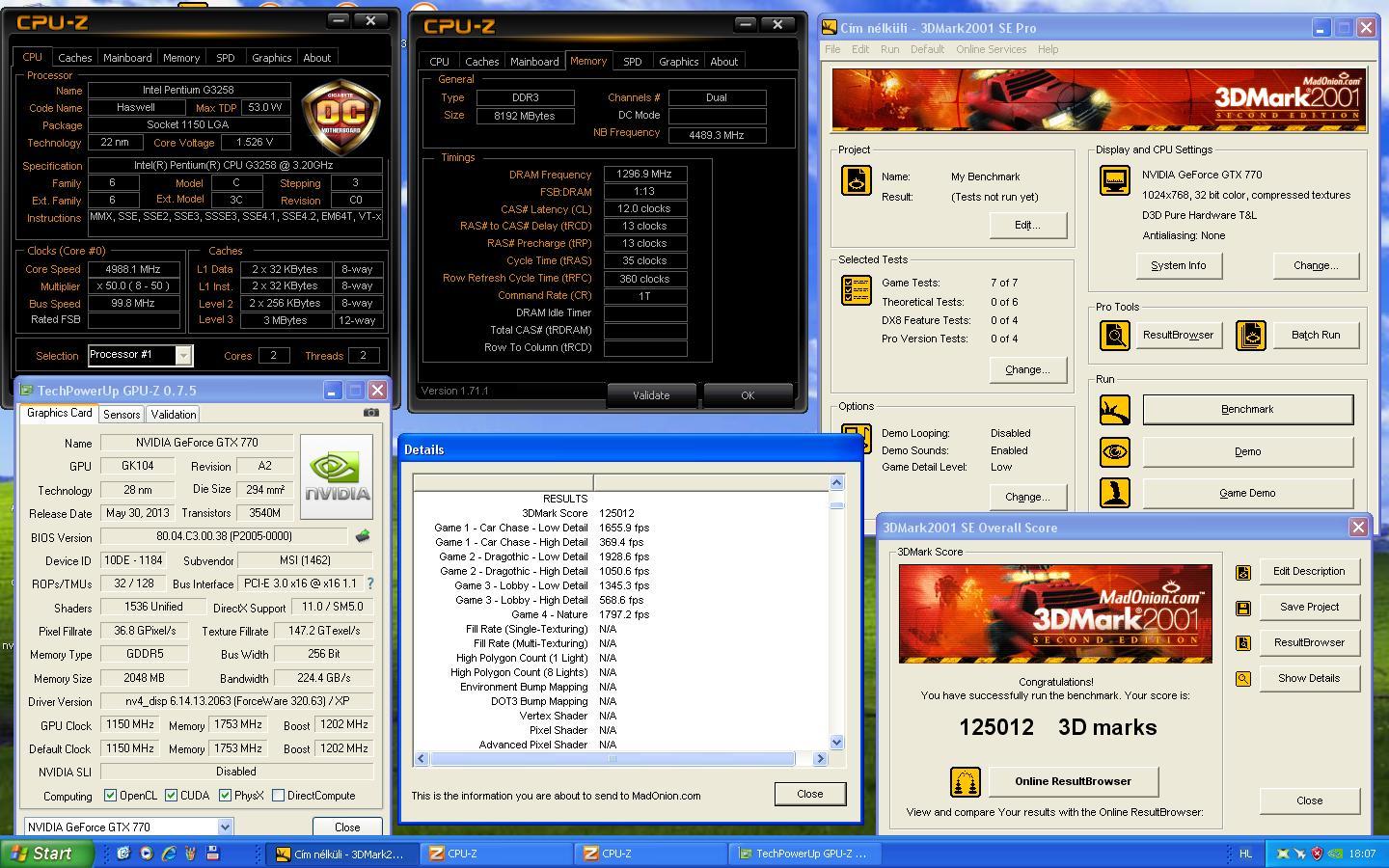Image resolution: width=1389 pixels, height=868 pixels.
Task: Open the TechPowerUp GPU-Z taskbar button
Action: pos(806,854)
